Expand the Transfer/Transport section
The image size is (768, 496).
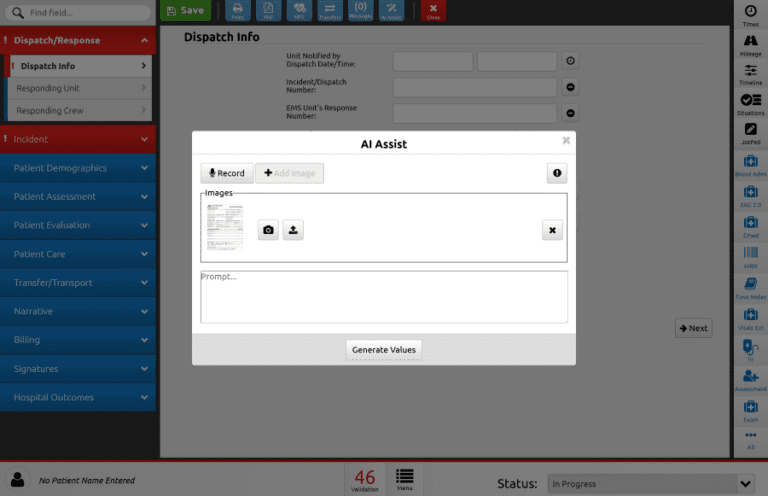[x=78, y=283]
